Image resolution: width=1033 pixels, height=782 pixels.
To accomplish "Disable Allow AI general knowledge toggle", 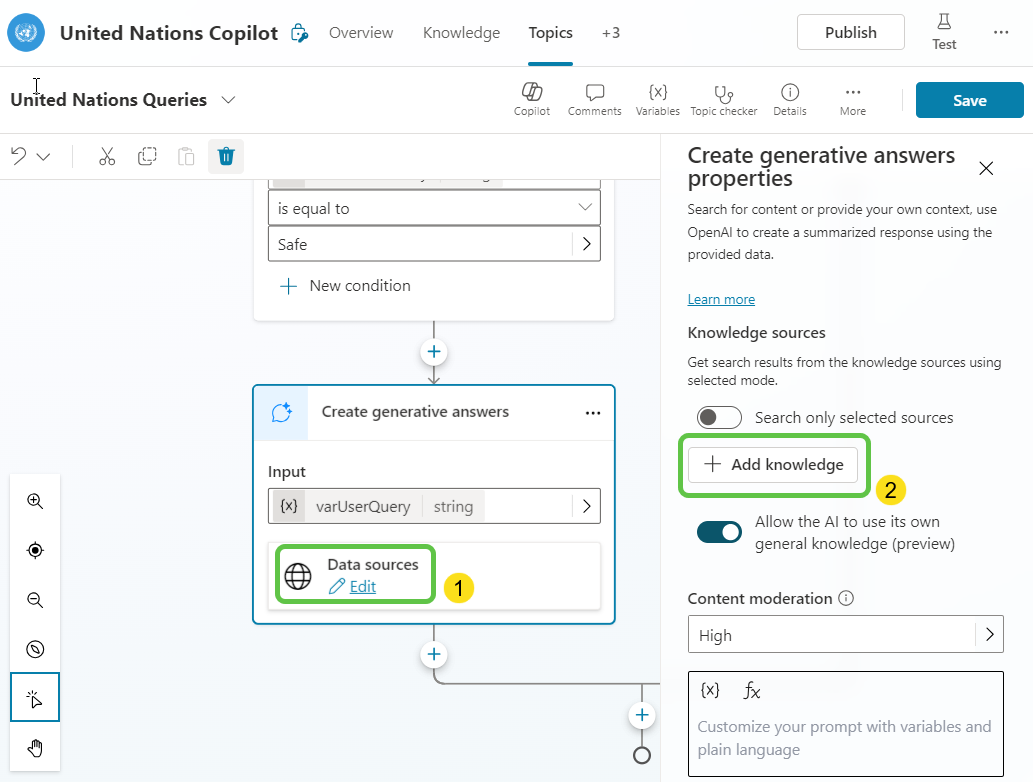I will click(x=719, y=532).
